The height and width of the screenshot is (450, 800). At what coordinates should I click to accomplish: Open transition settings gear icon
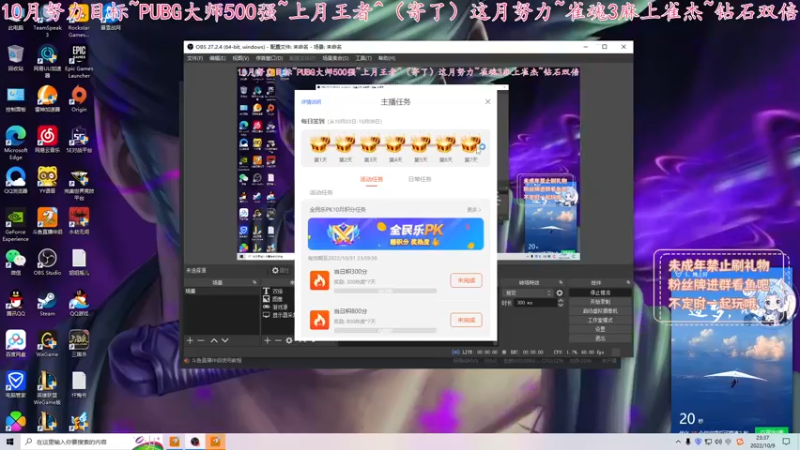point(560,293)
